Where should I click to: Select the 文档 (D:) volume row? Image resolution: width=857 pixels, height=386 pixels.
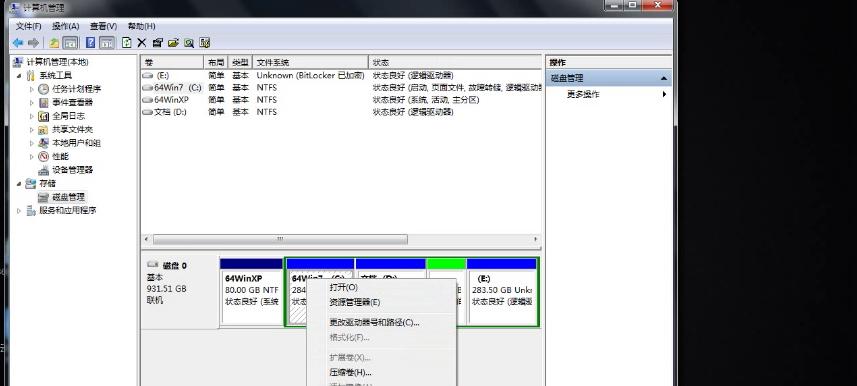coord(341,112)
